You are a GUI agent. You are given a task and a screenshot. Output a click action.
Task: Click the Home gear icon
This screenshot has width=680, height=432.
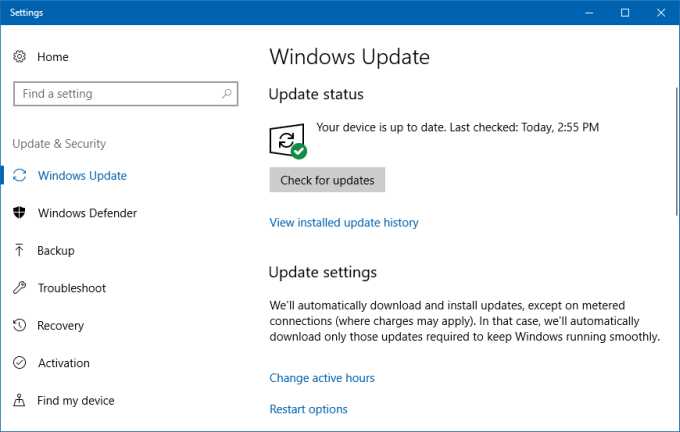tap(19, 56)
